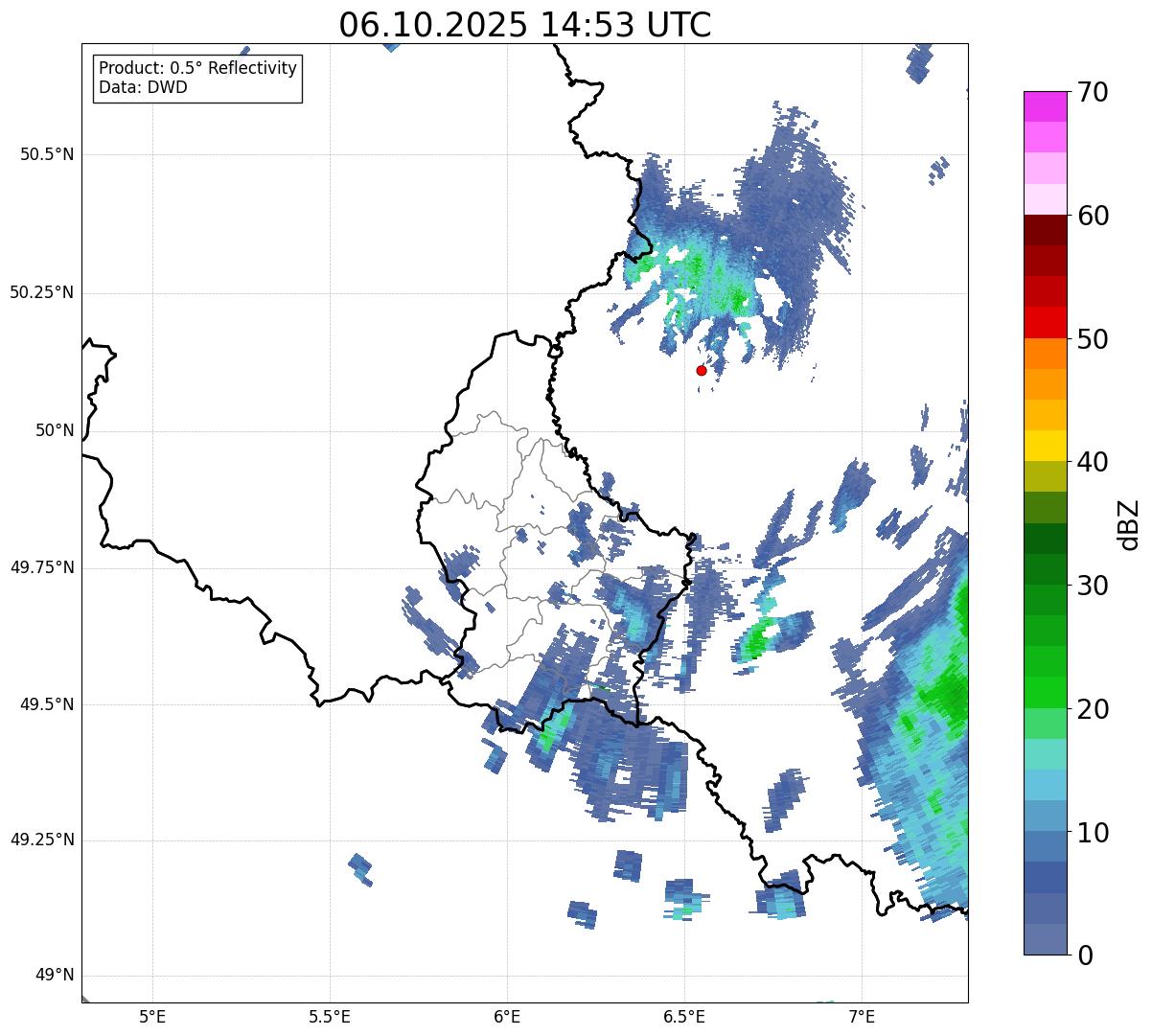Click the 'Product: 0.5° Reflectivity' text
Image resolution: width=1152 pixels, height=1036 pixels.
(x=197, y=69)
